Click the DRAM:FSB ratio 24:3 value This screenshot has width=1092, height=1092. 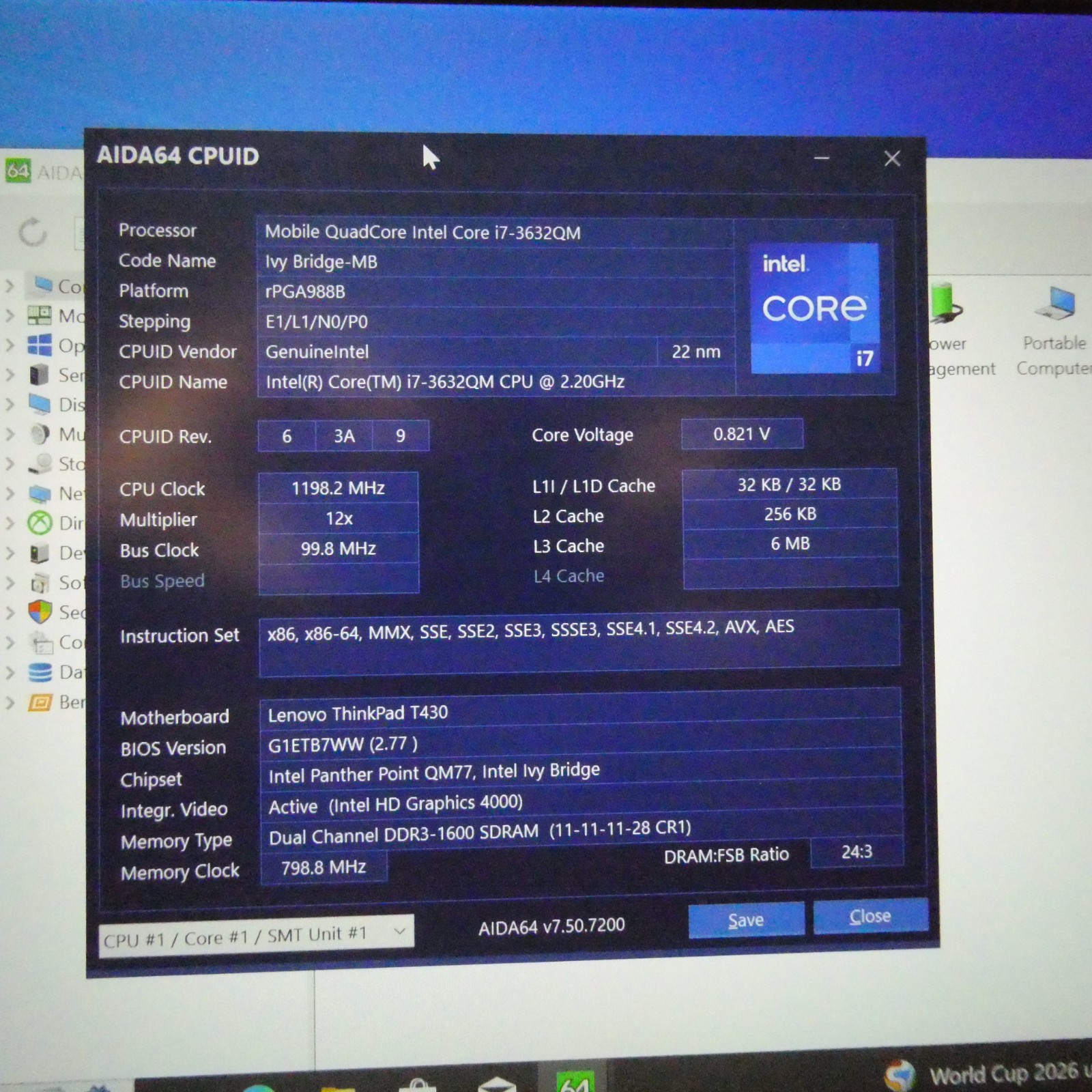tap(857, 852)
